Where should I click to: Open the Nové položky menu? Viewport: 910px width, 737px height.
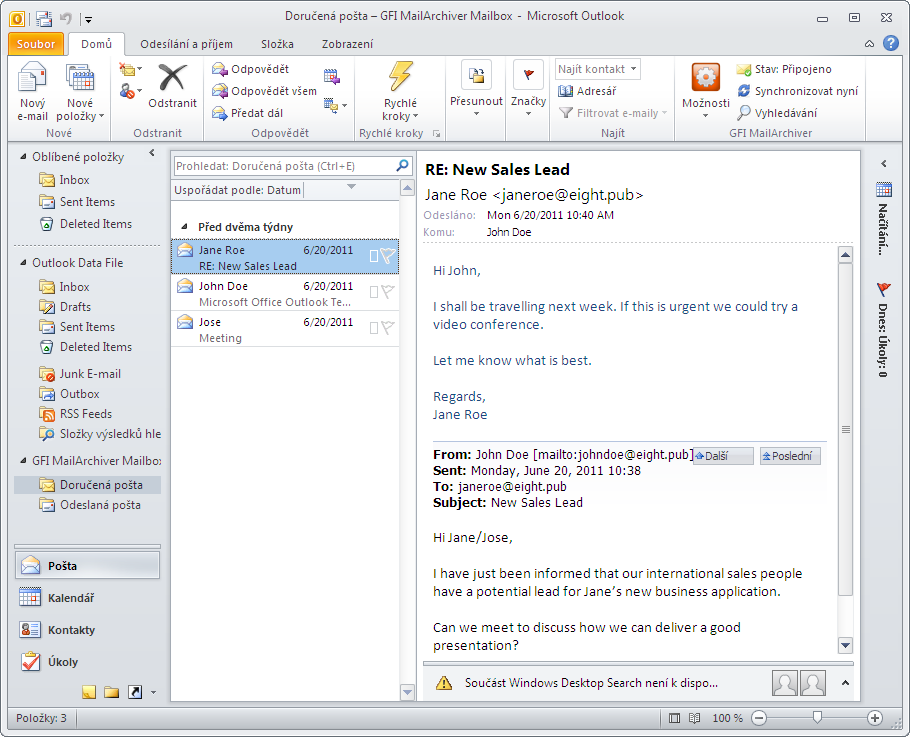(80, 92)
